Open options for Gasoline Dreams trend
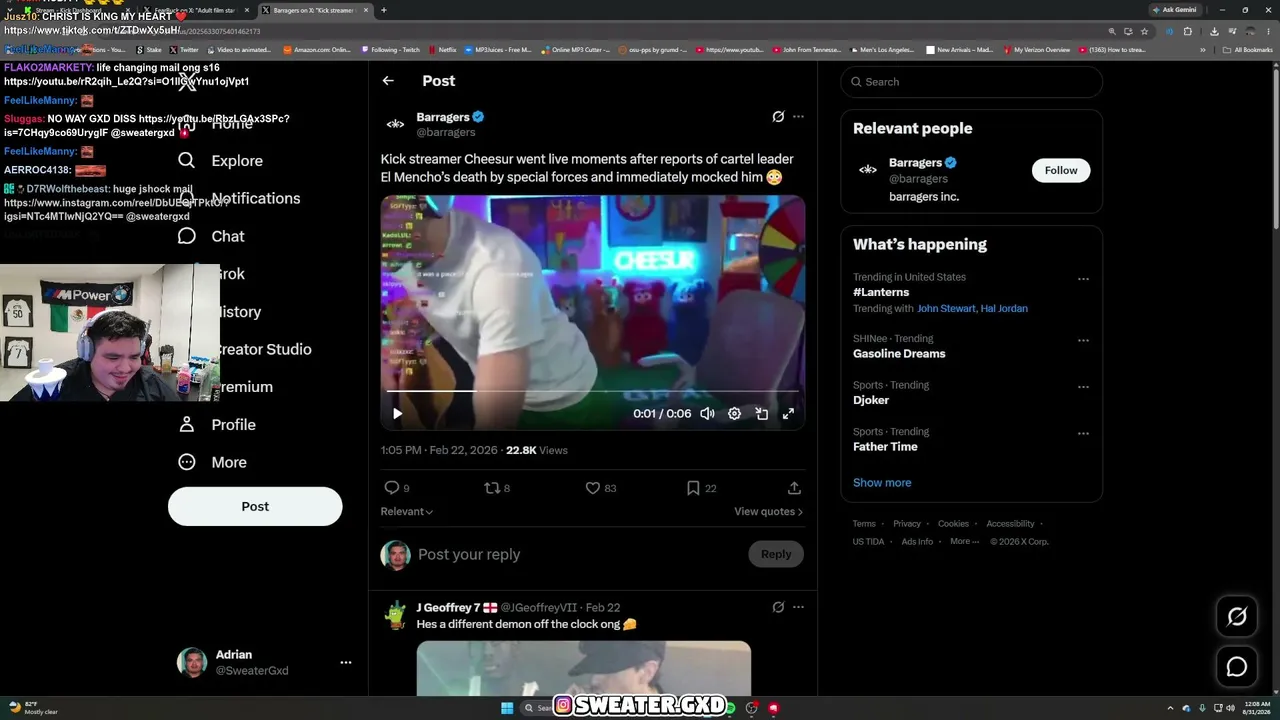Image resolution: width=1280 pixels, height=720 pixels. point(1083,340)
